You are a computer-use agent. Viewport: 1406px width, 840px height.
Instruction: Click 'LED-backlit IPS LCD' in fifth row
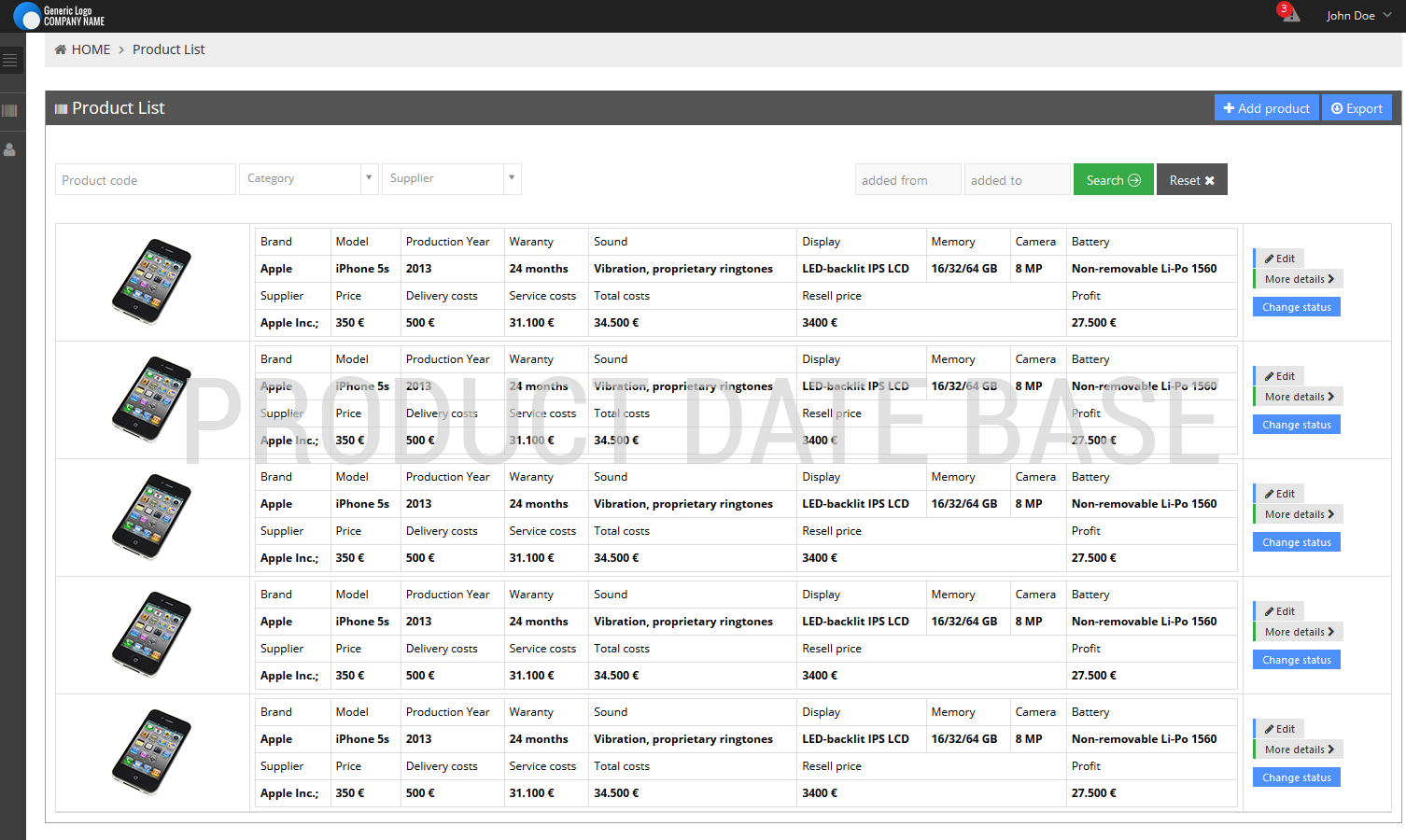tap(855, 739)
